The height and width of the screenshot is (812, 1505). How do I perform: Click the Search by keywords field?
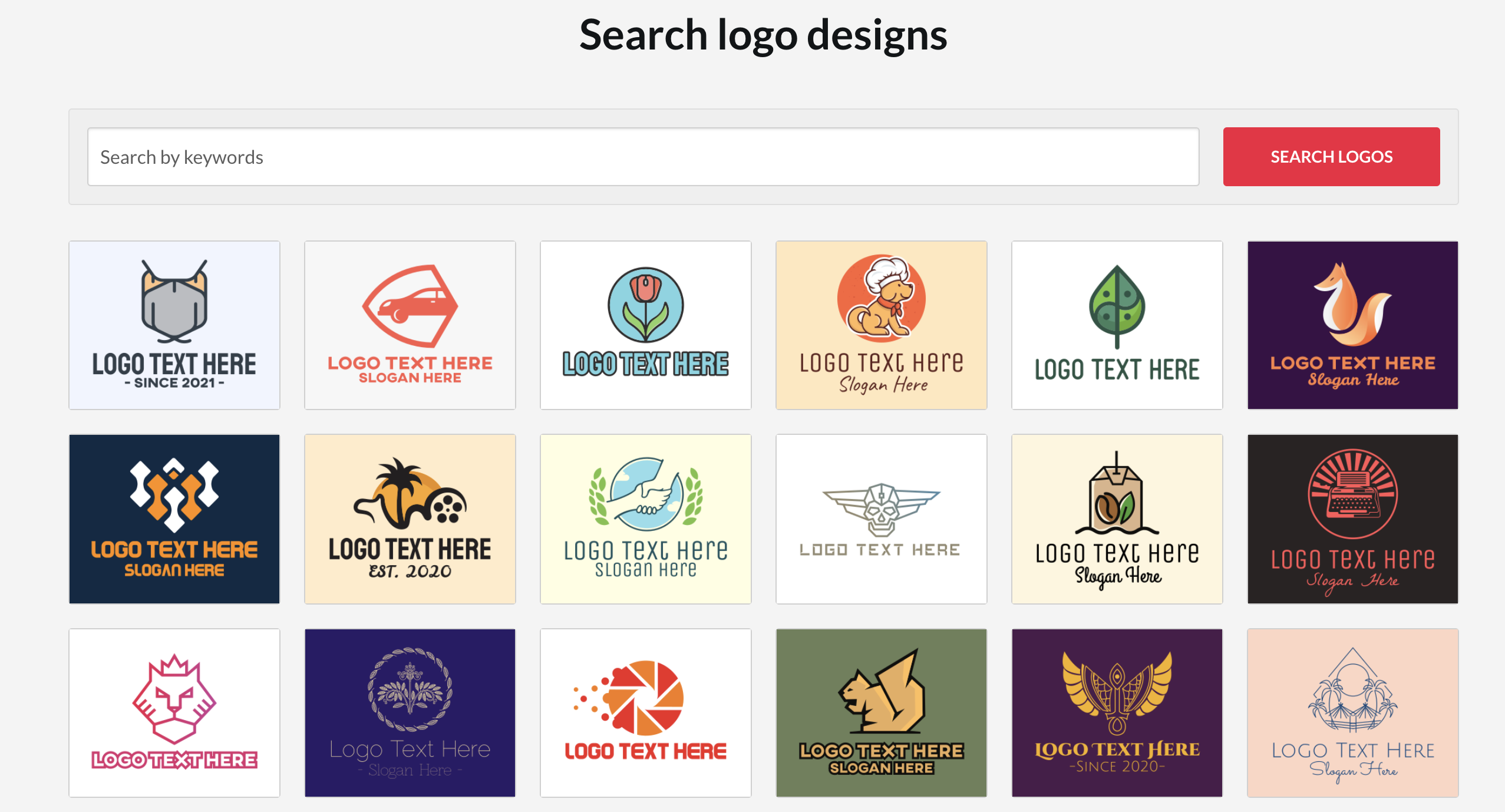(642, 157)
